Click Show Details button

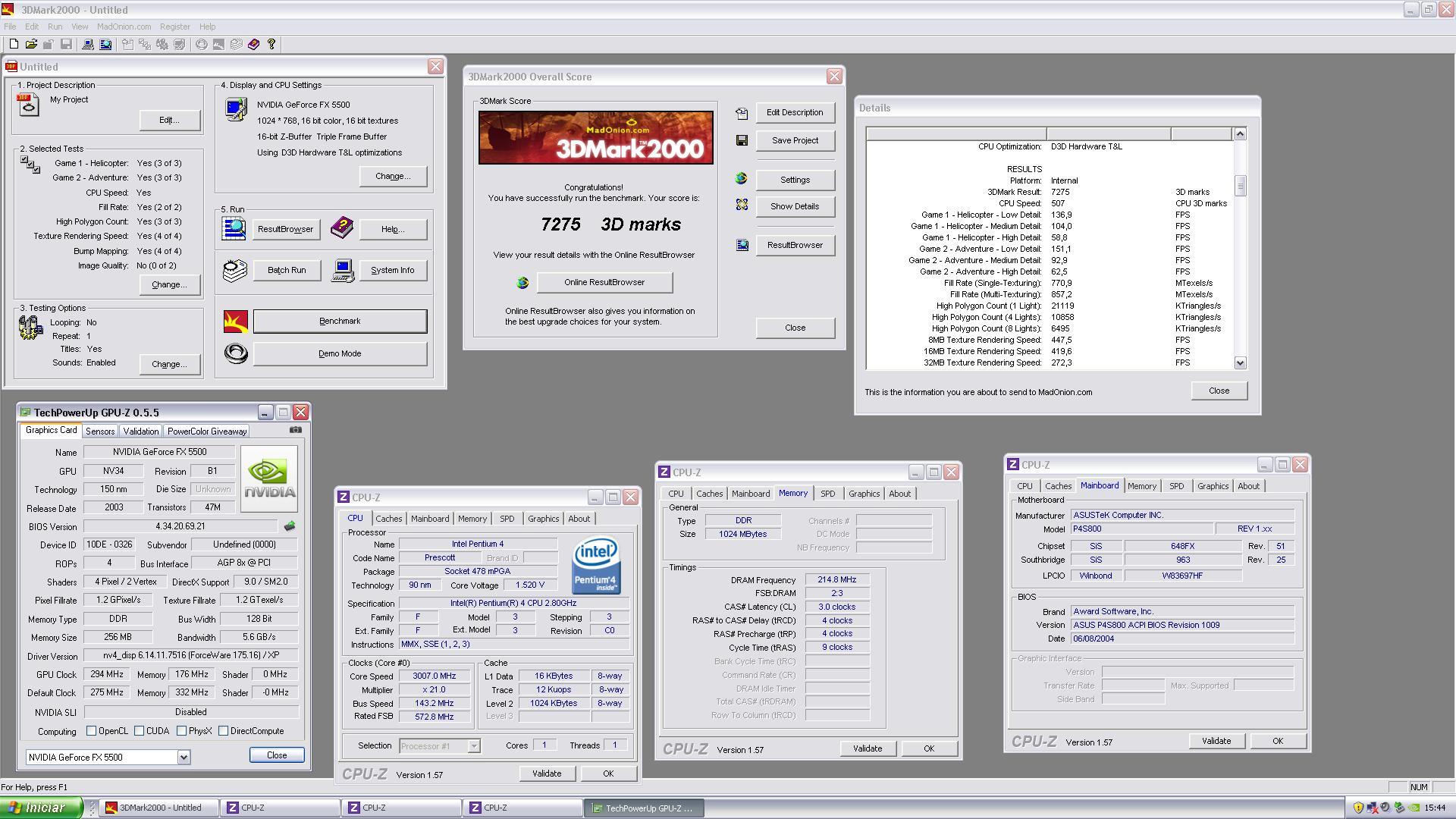795,206
